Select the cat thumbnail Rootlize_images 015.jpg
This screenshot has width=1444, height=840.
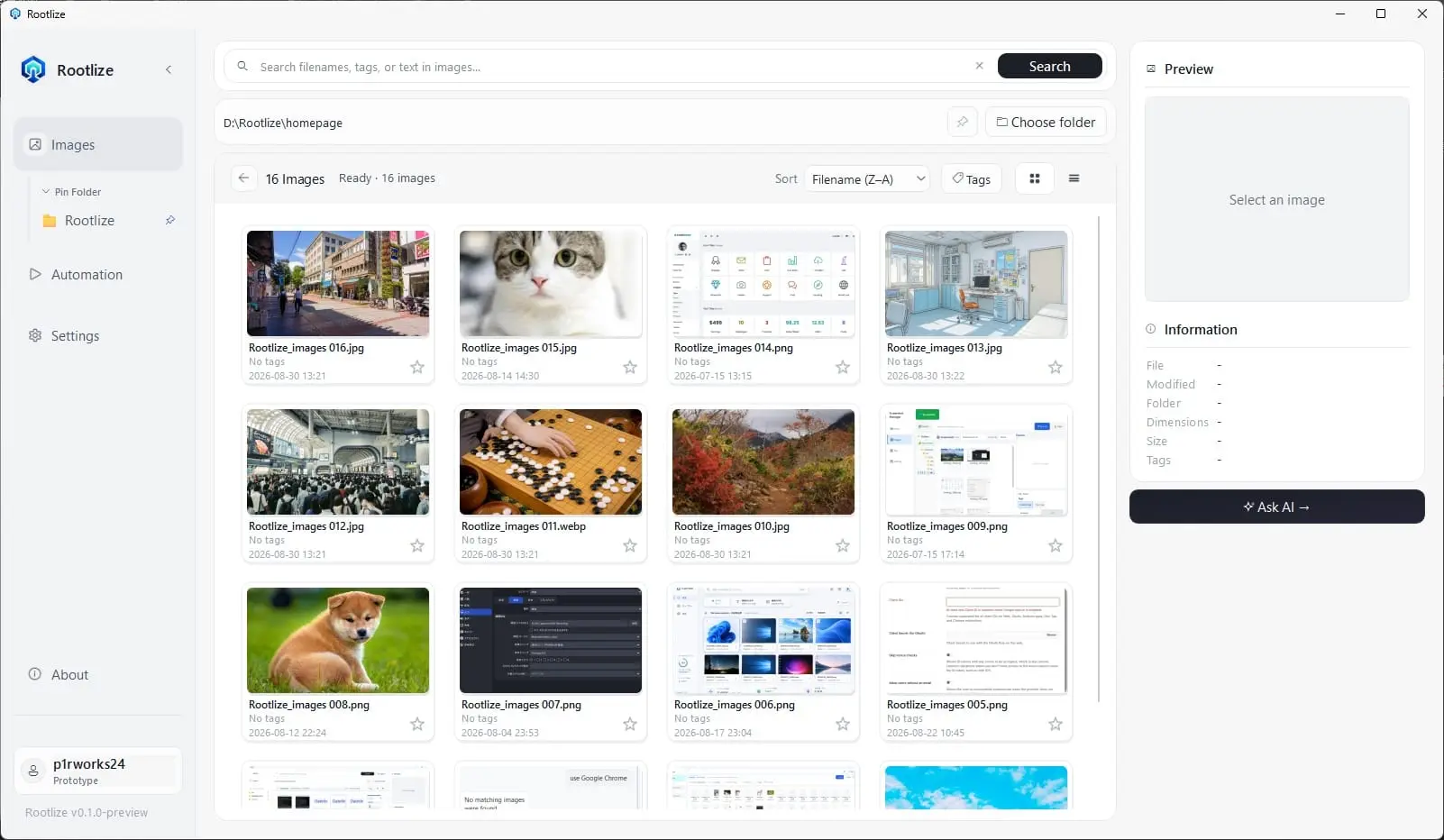551,283
